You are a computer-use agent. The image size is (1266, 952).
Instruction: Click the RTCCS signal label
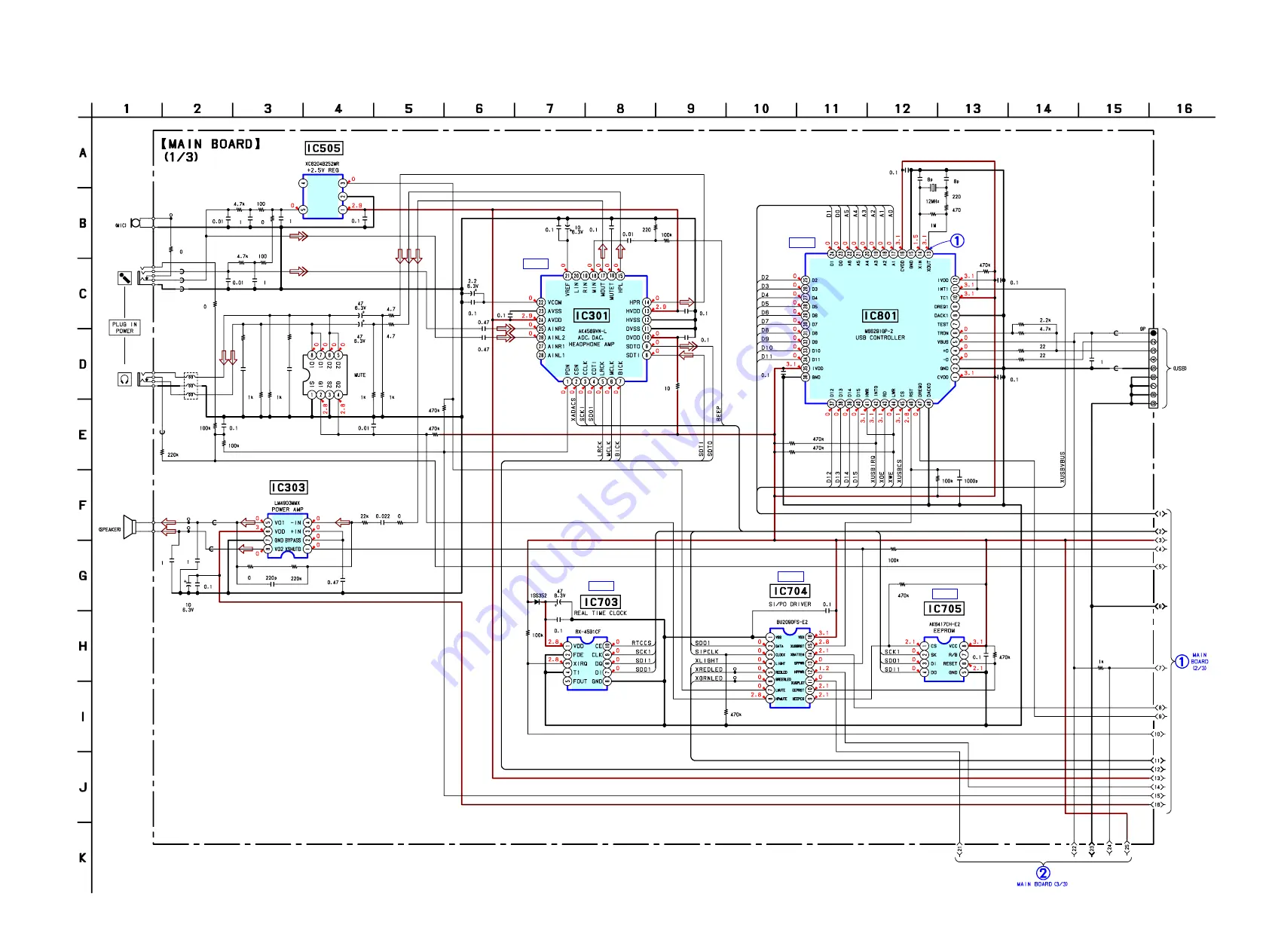[x=641, y=644]
